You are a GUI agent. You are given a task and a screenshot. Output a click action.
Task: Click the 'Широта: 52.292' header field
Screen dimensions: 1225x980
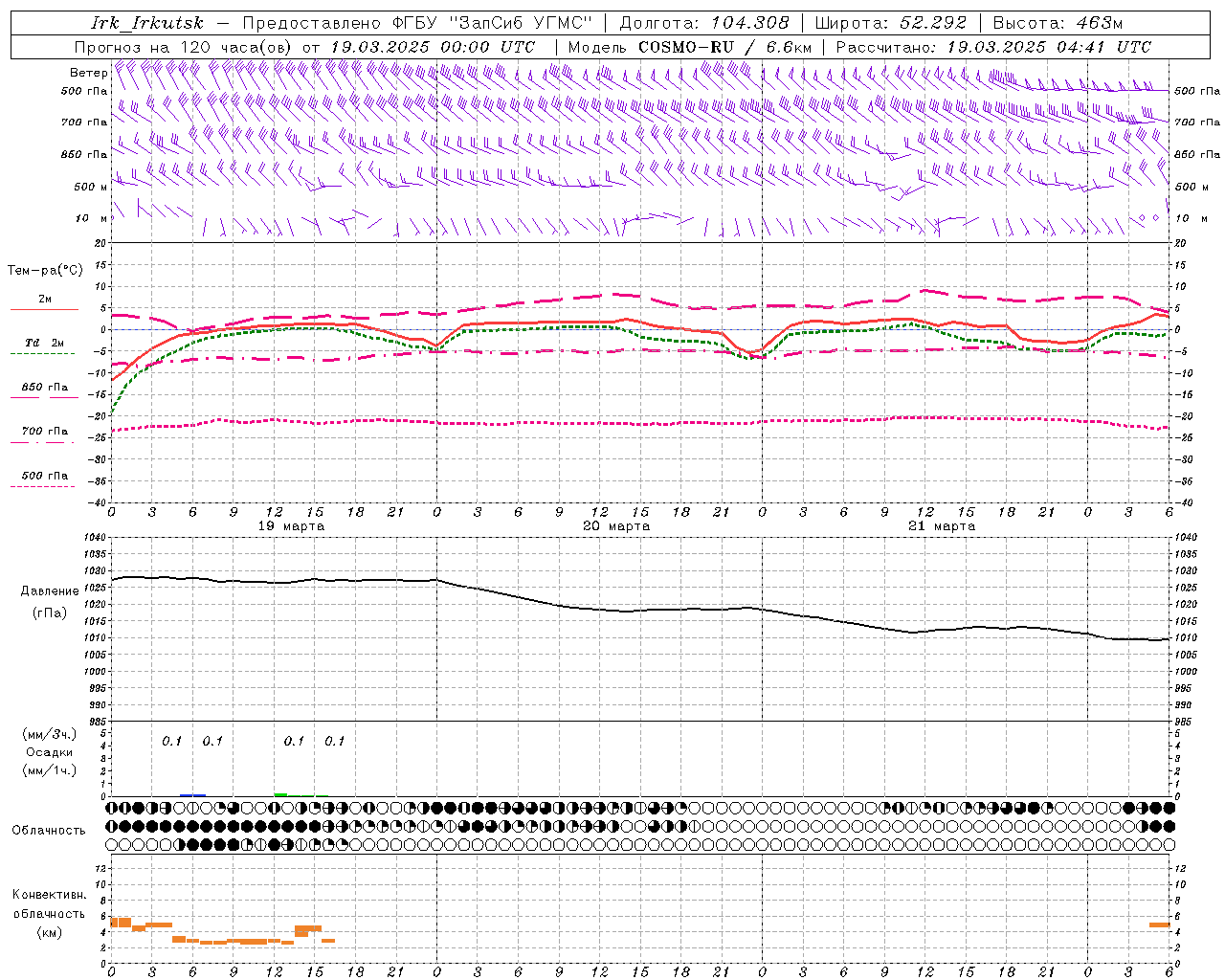pyautogui.click(x=891, y=23)
